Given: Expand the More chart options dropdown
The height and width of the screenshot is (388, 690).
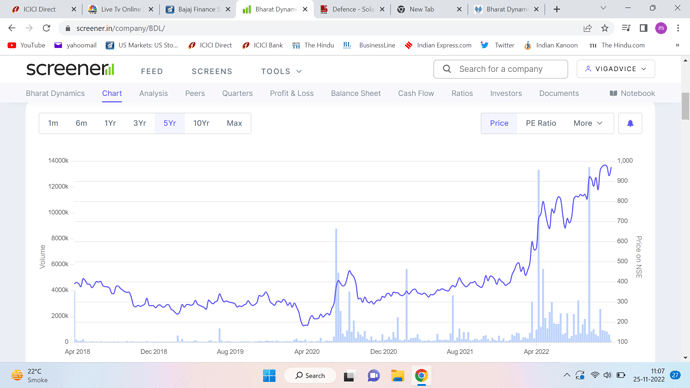Looking at the screenshot, I should 588,123.
